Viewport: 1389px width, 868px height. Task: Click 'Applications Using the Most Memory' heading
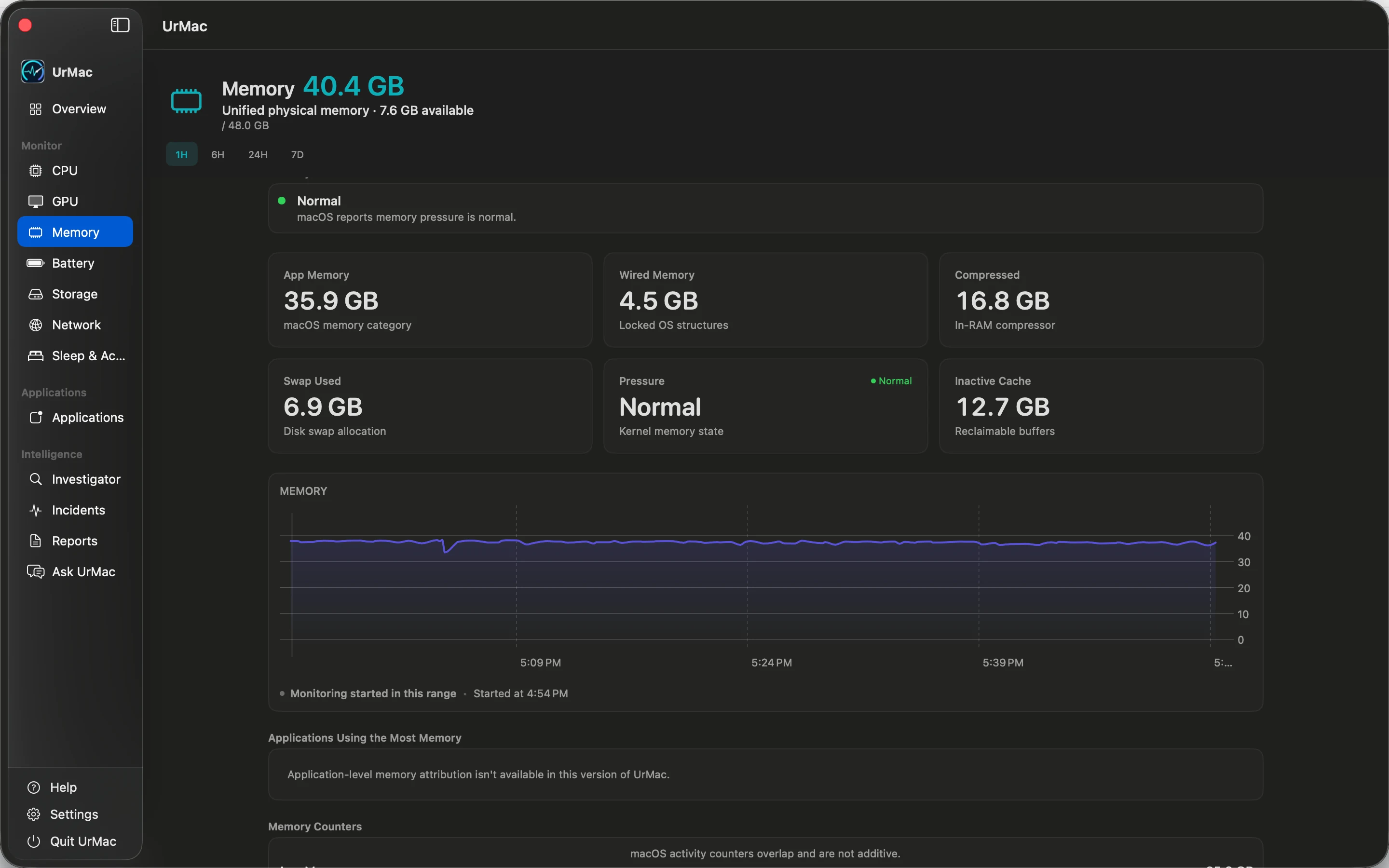click(365, 738)
